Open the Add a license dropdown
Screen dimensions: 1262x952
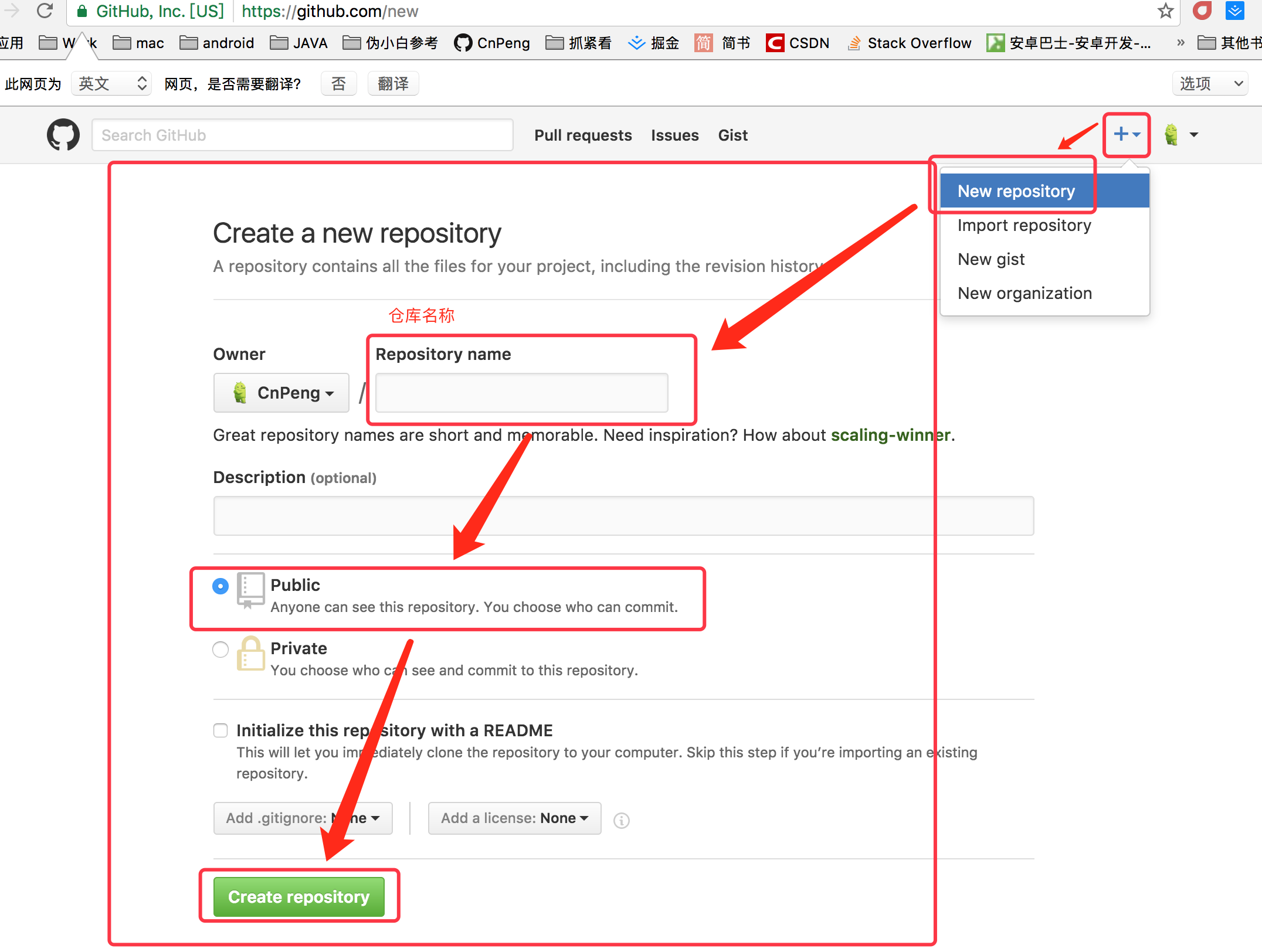(514, 818)
